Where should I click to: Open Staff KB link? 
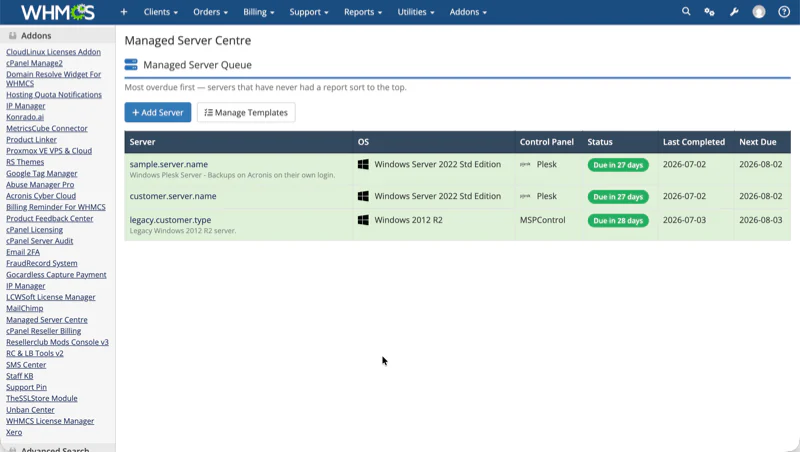(x=19, y=376)
